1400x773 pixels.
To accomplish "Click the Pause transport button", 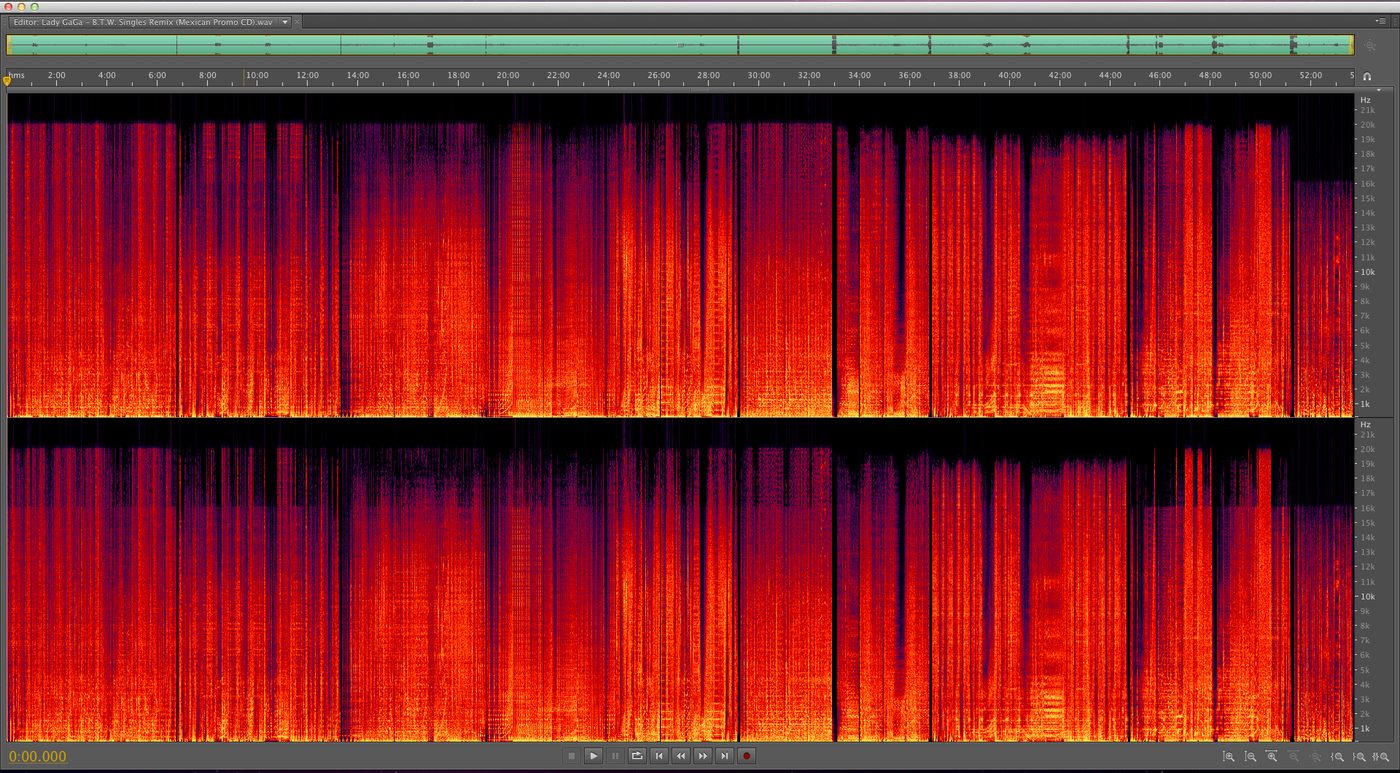I will pos(615,756).
